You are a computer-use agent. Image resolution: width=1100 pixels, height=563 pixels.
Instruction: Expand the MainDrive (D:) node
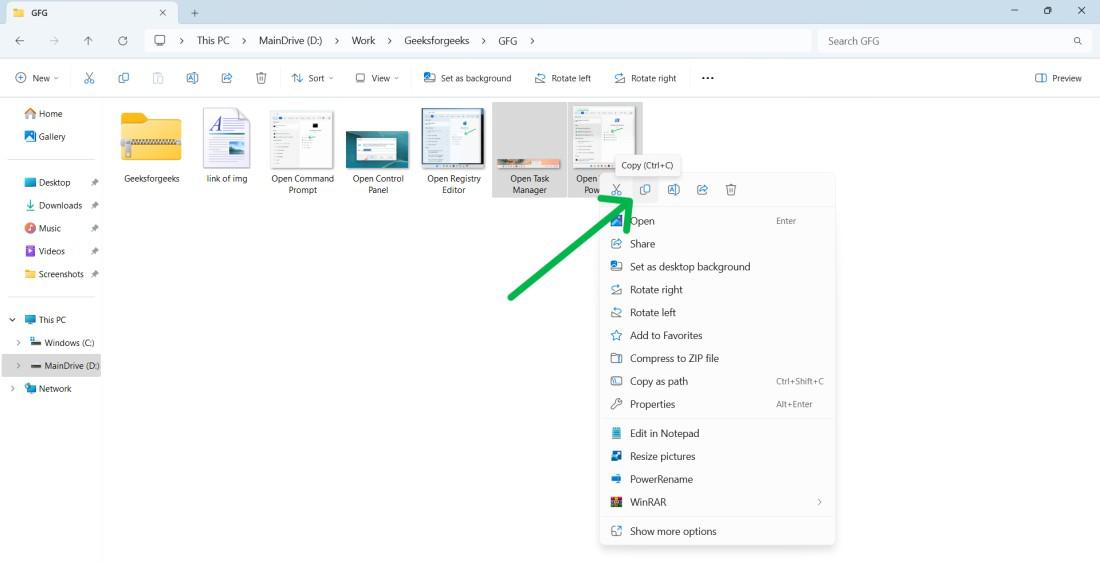click(x=18, y=366)
